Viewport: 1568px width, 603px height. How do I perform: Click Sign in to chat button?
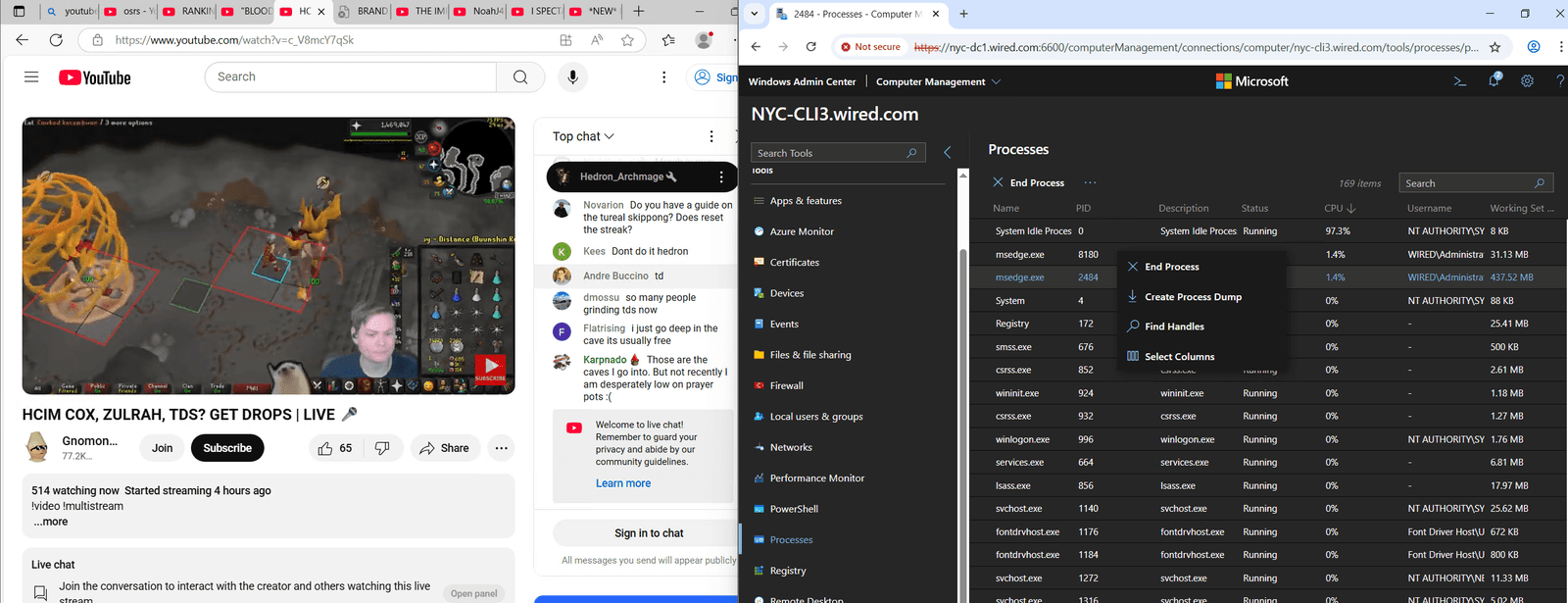pos(649,533)
